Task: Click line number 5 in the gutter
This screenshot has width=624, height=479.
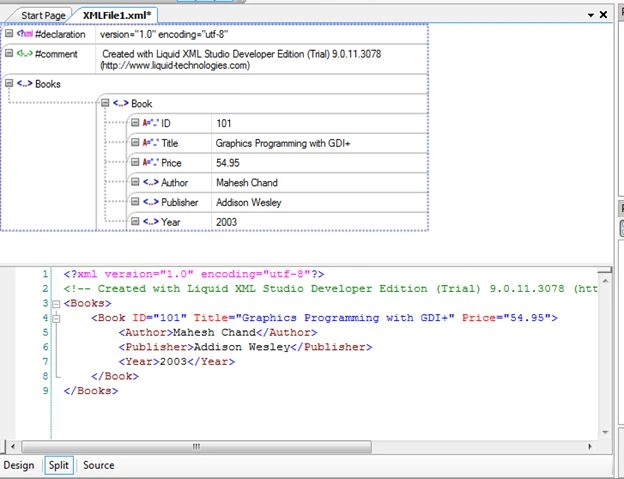Action: pyautogui.click(x=45, y=333)
